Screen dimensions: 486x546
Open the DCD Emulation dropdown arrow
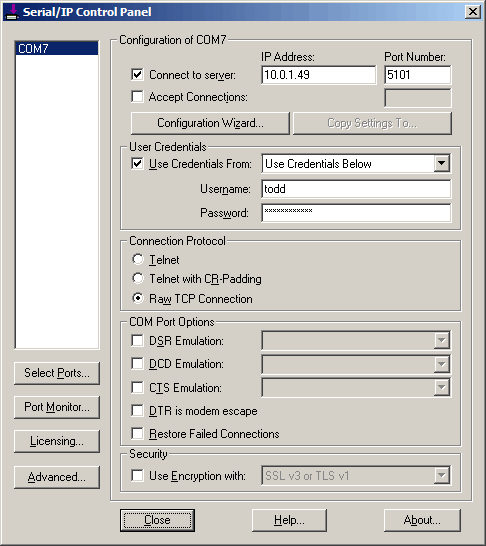tap(441, 364)
